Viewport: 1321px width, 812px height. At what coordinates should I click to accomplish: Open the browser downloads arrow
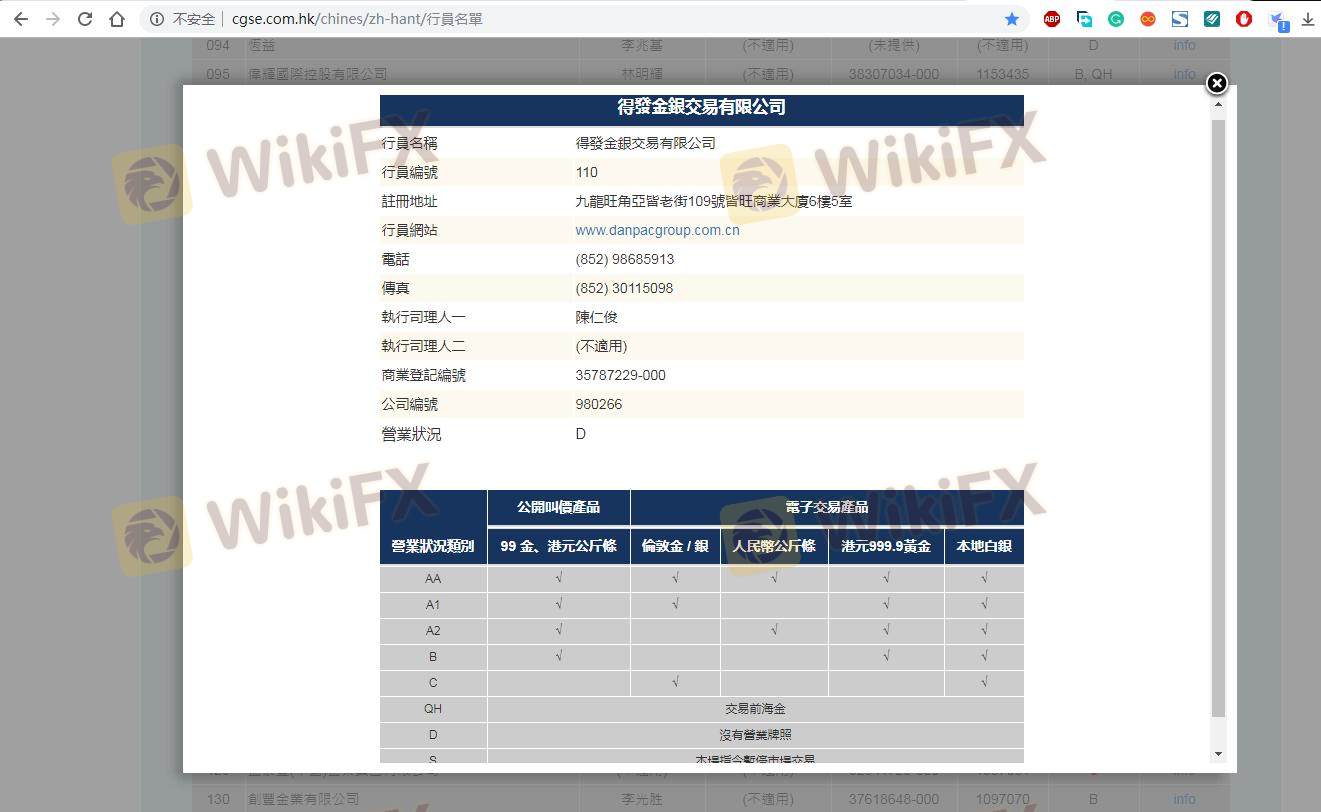(1307, 19)
